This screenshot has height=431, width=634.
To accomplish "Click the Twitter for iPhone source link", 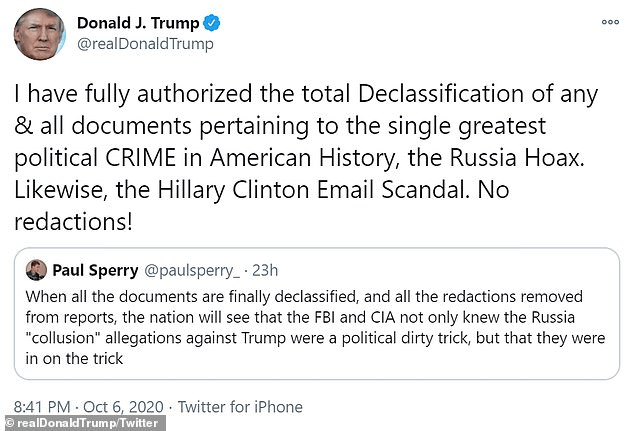I will [x=239, y=407].
